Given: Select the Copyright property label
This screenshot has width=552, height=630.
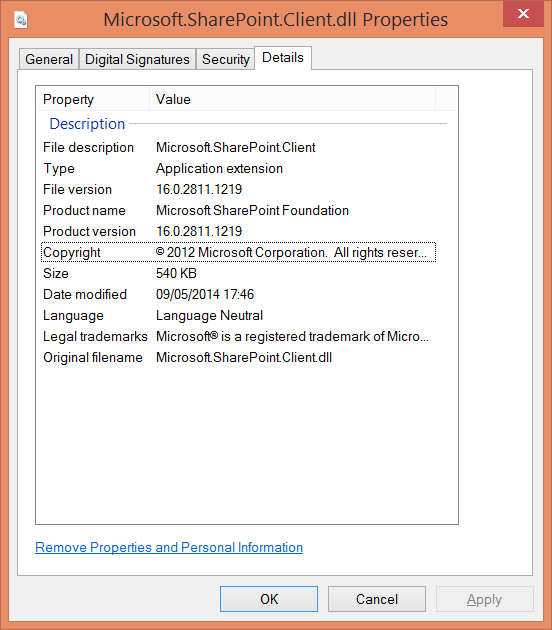Looking at the screenshot, I should (x=72, y=252).
